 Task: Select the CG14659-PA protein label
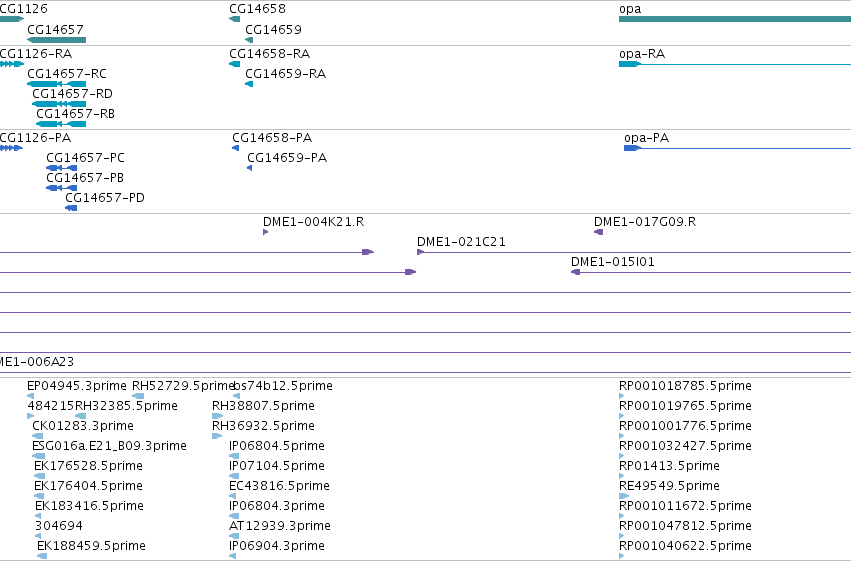287,158
